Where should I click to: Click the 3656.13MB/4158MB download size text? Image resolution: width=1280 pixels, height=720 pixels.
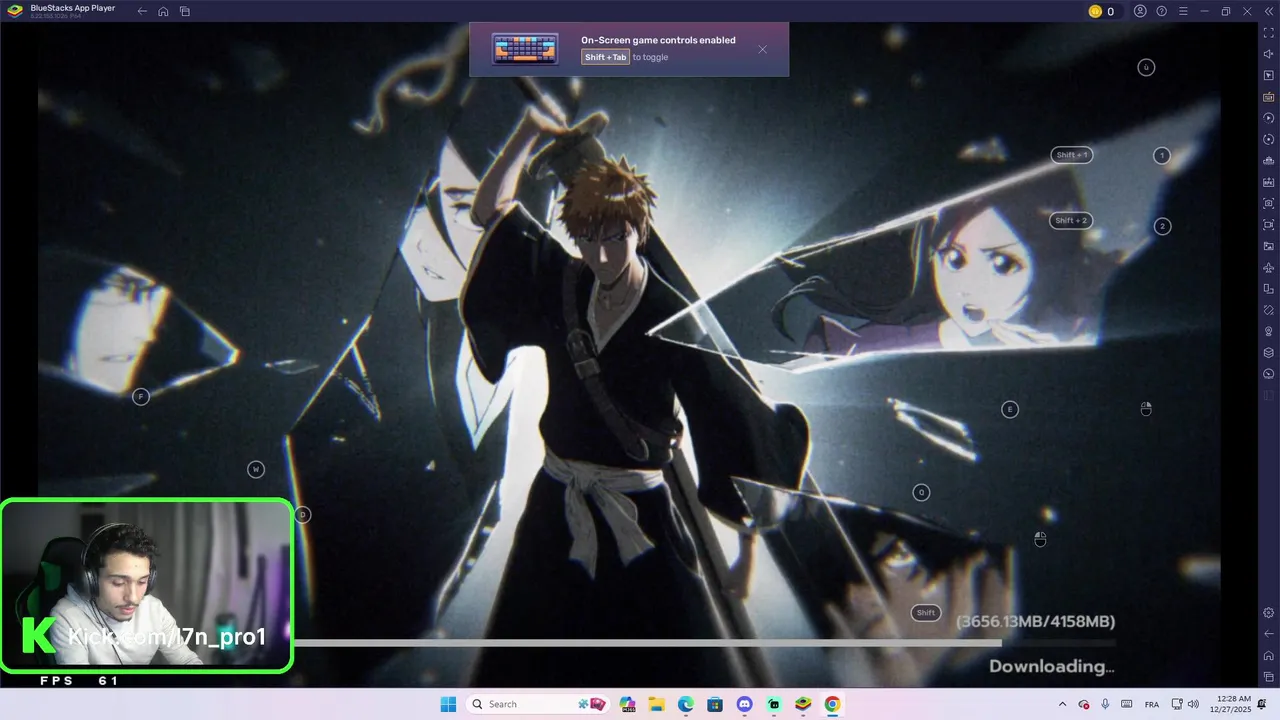click(1036, 621)
